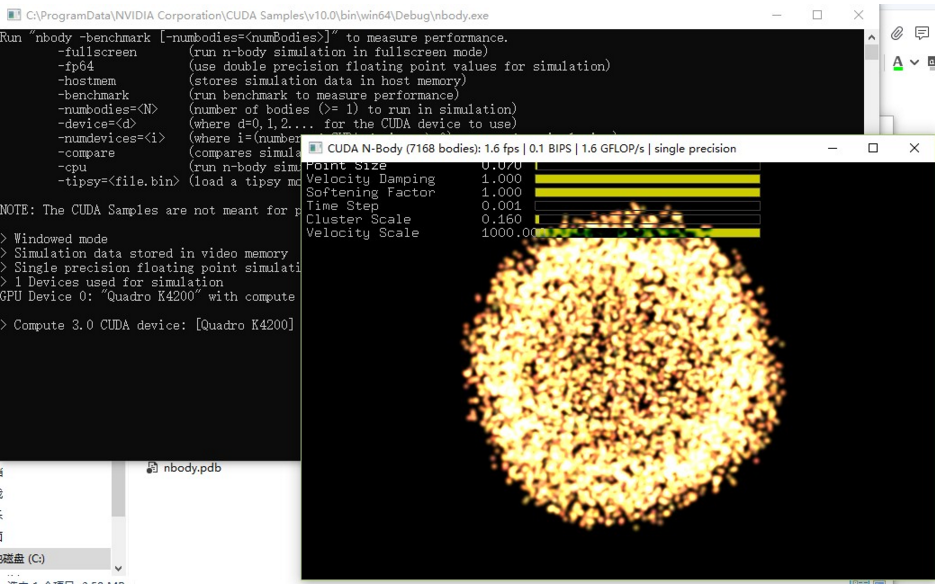The height and width of the screenshot is (584, 935).
Task: Click the Cluster Scale value 0.160
Action: click(501, 220)
